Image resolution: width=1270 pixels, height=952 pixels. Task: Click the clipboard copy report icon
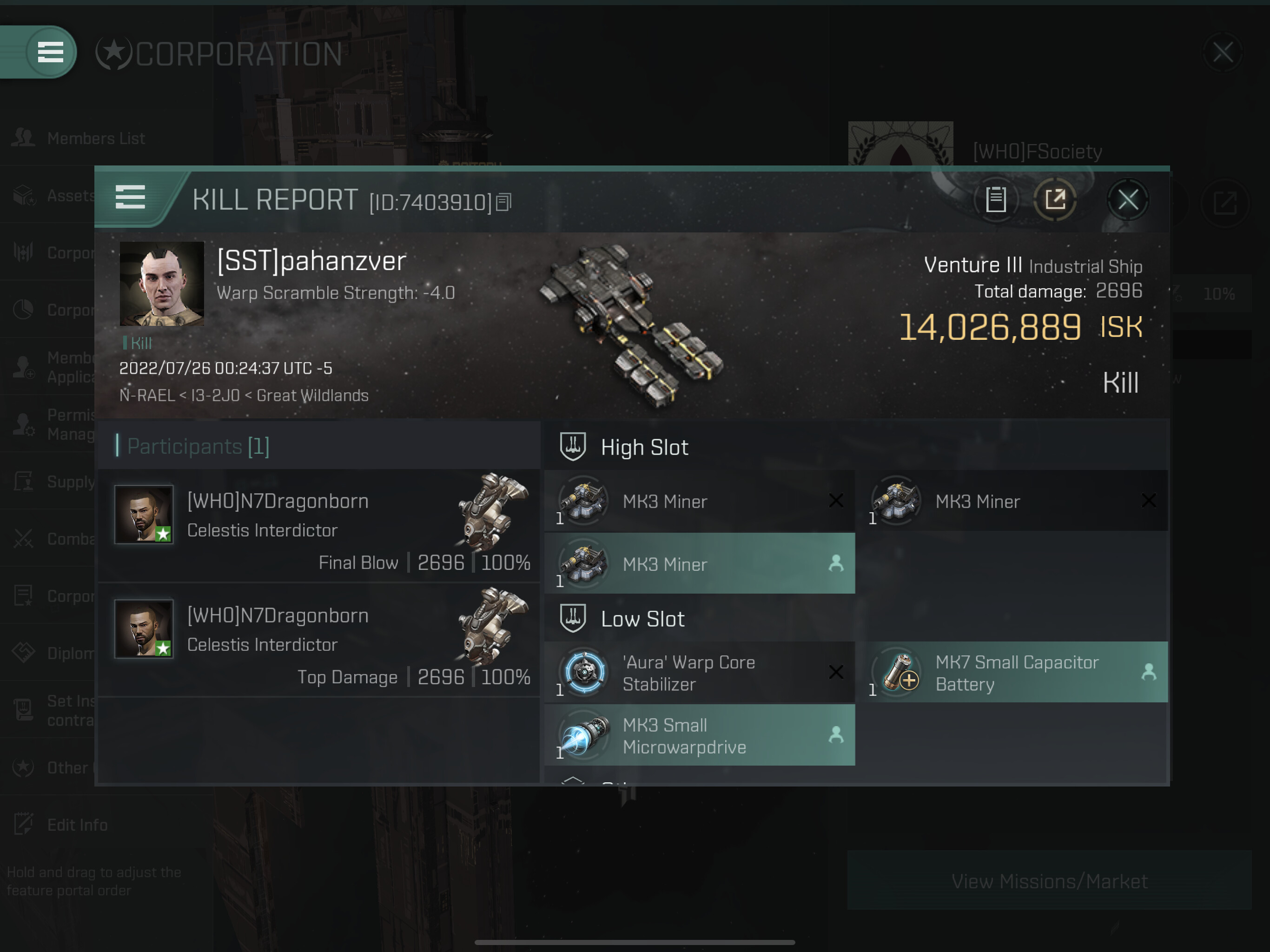click(996, 200)
